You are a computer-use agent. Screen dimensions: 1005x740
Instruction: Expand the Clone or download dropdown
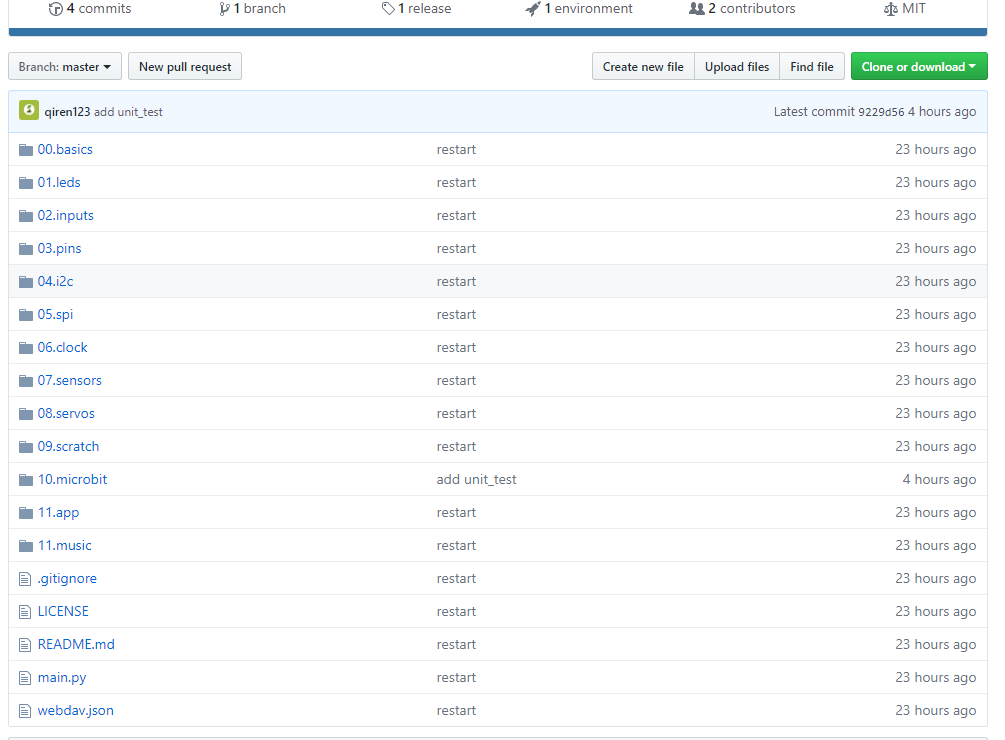(918, 67)
